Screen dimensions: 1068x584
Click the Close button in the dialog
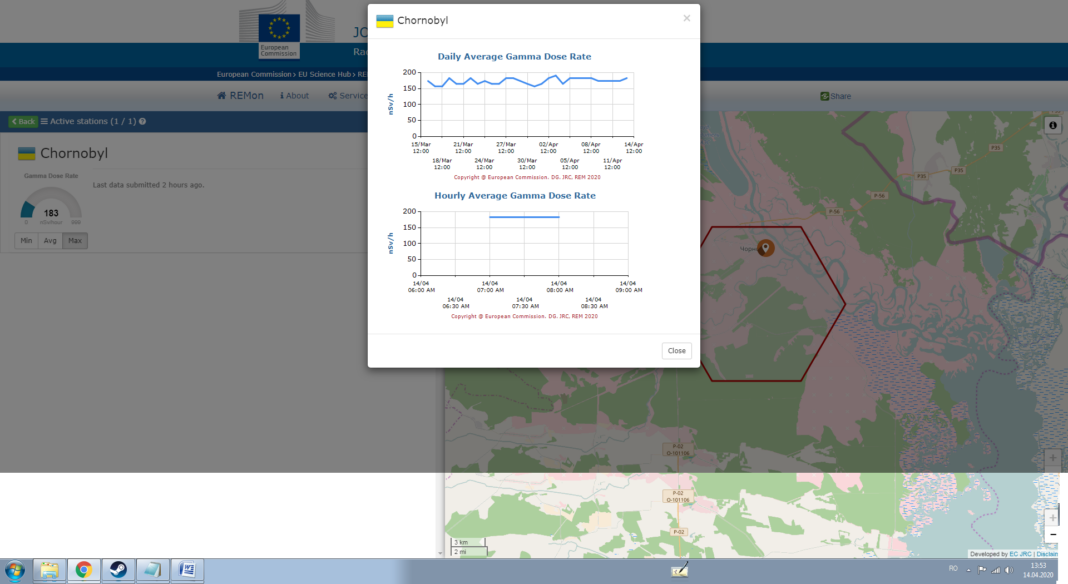pyautogui.click(x=676, y=351)
